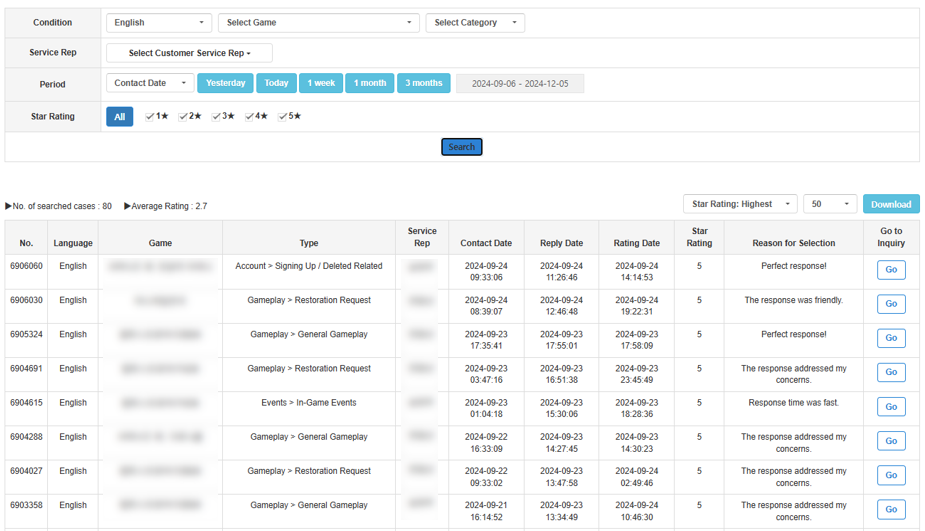The height and width of the screenshot is (531, 925).
Task: Set period to 1 week
Action: coord(321,83)
